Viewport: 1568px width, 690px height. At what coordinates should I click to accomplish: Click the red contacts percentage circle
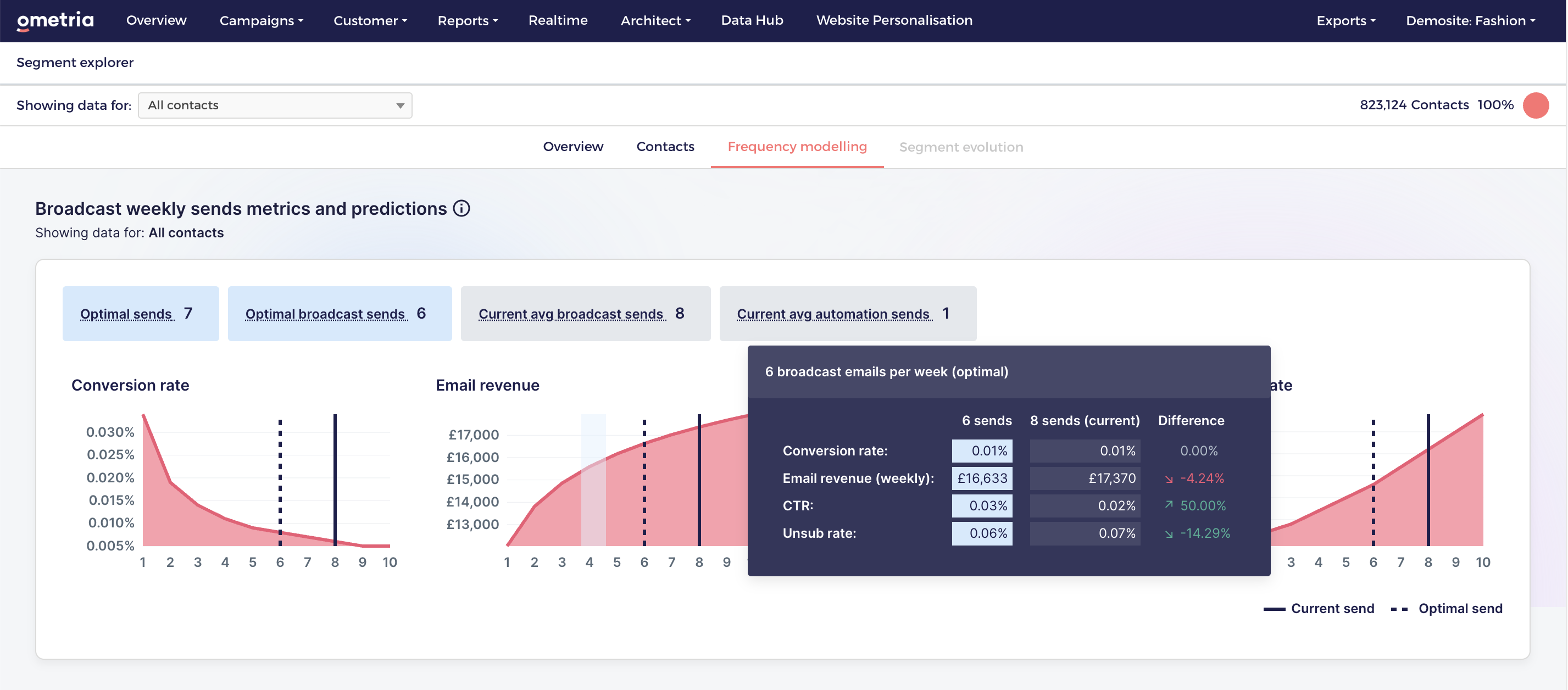[1535, 105]
